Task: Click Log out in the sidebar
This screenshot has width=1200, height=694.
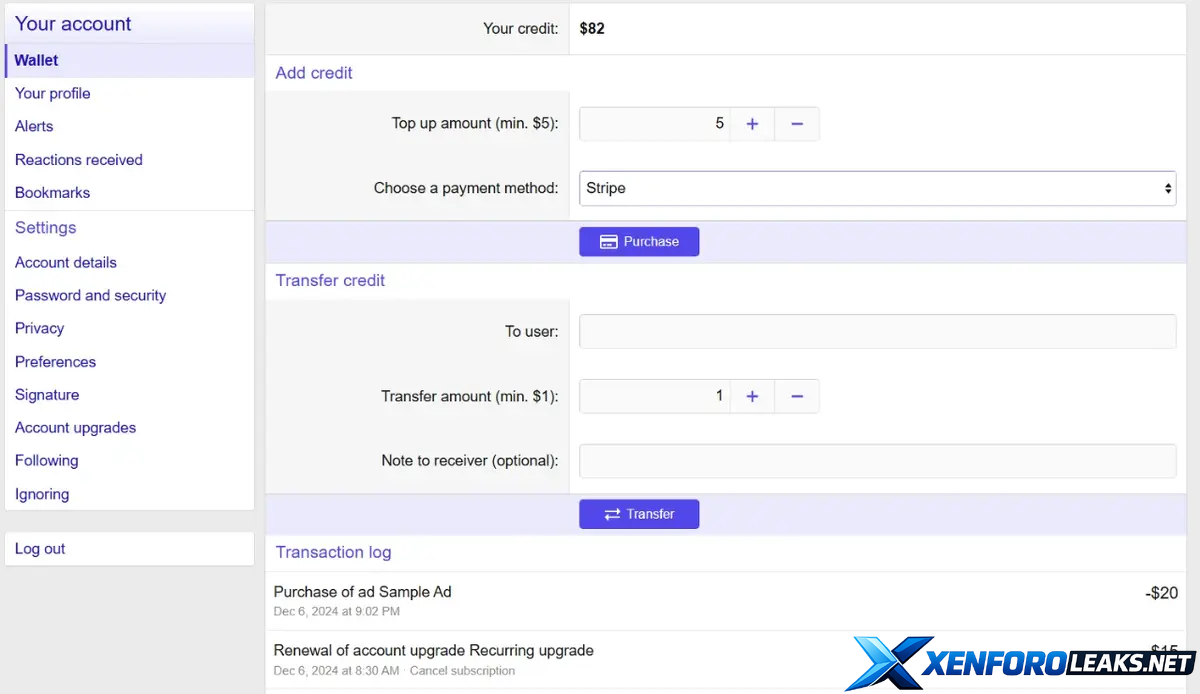Action: point(40,549)
